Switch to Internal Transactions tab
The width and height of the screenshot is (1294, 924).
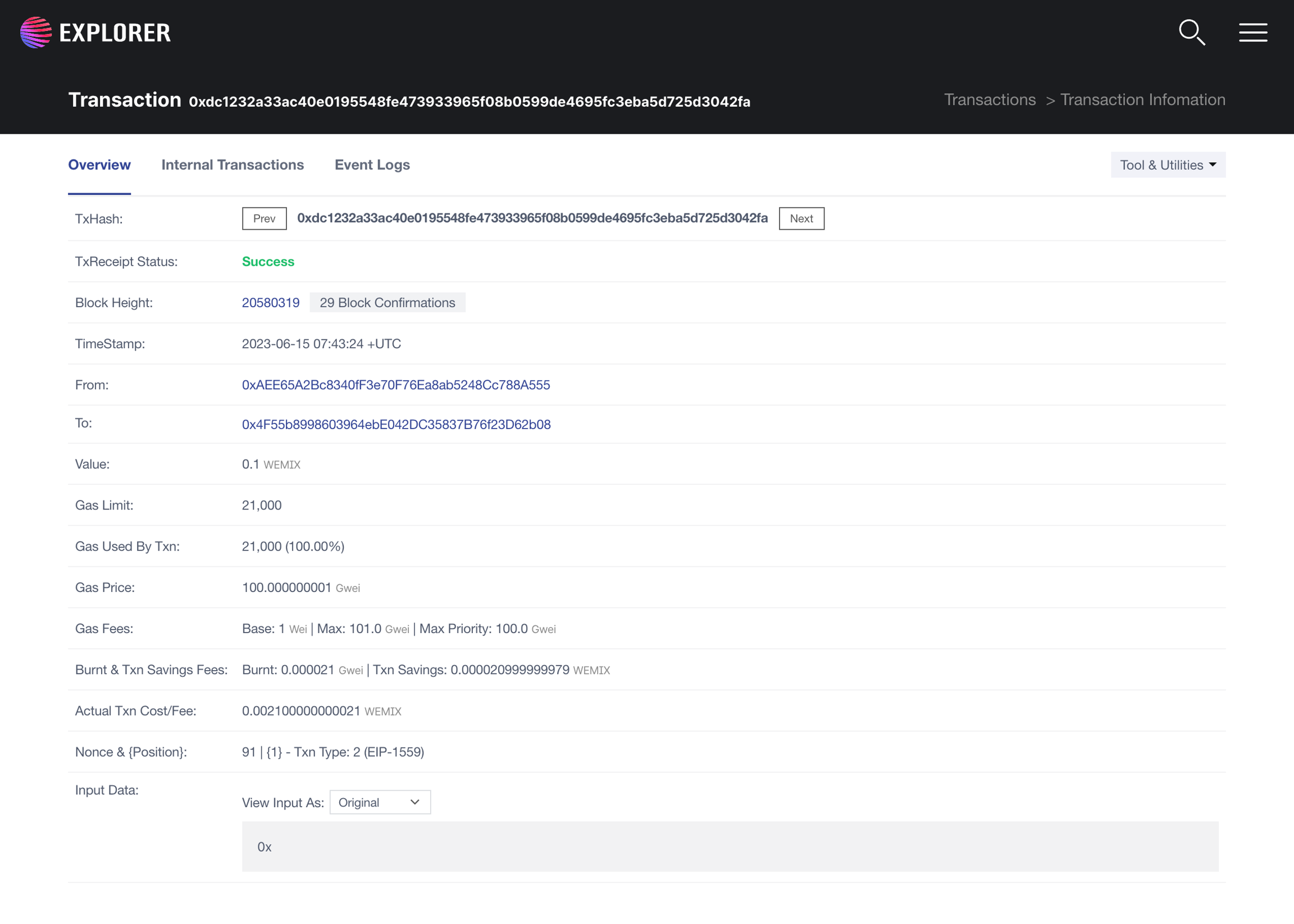(232, 165)
